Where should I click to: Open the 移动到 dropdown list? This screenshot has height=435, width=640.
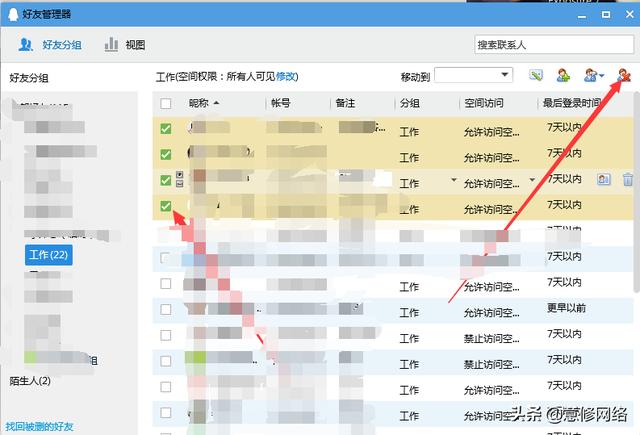click(473, 75)
